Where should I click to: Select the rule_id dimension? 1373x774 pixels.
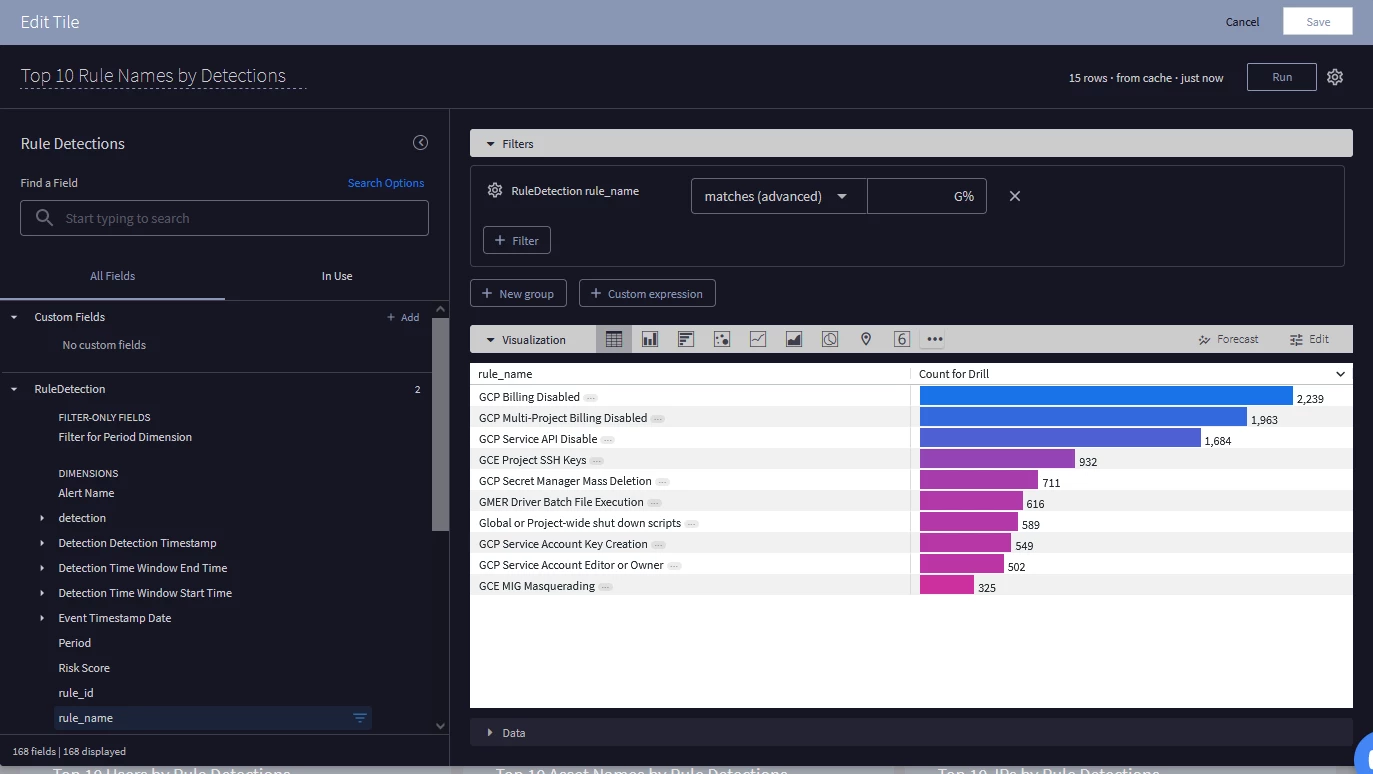tap(76, 693)
